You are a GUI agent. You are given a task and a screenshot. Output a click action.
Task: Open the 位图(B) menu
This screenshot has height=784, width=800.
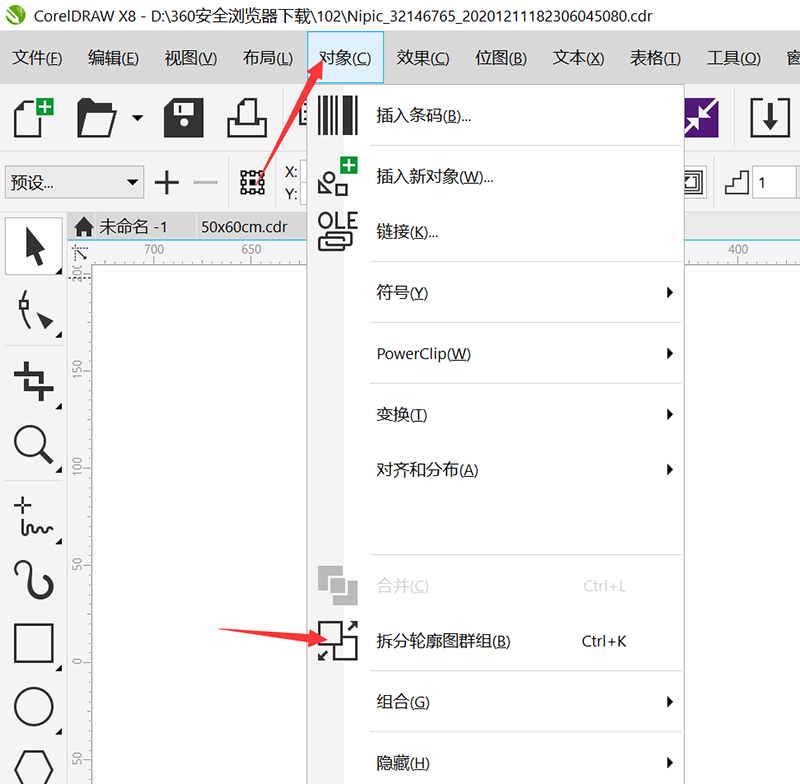pyautogui.click(x=501, y=58)
